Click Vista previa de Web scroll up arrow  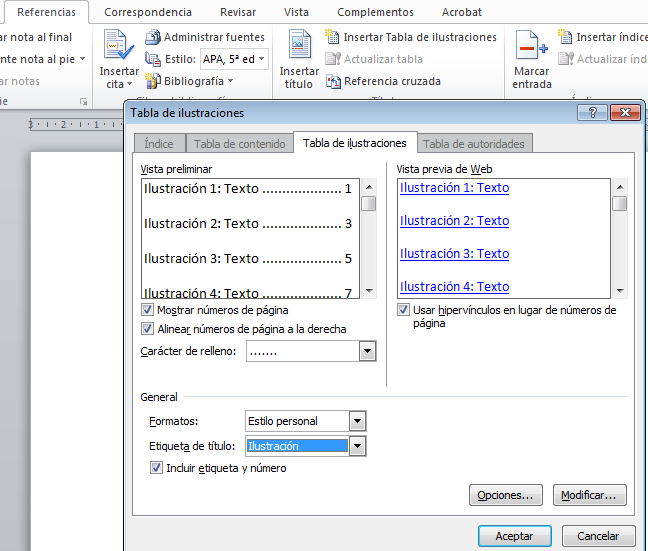620,187
